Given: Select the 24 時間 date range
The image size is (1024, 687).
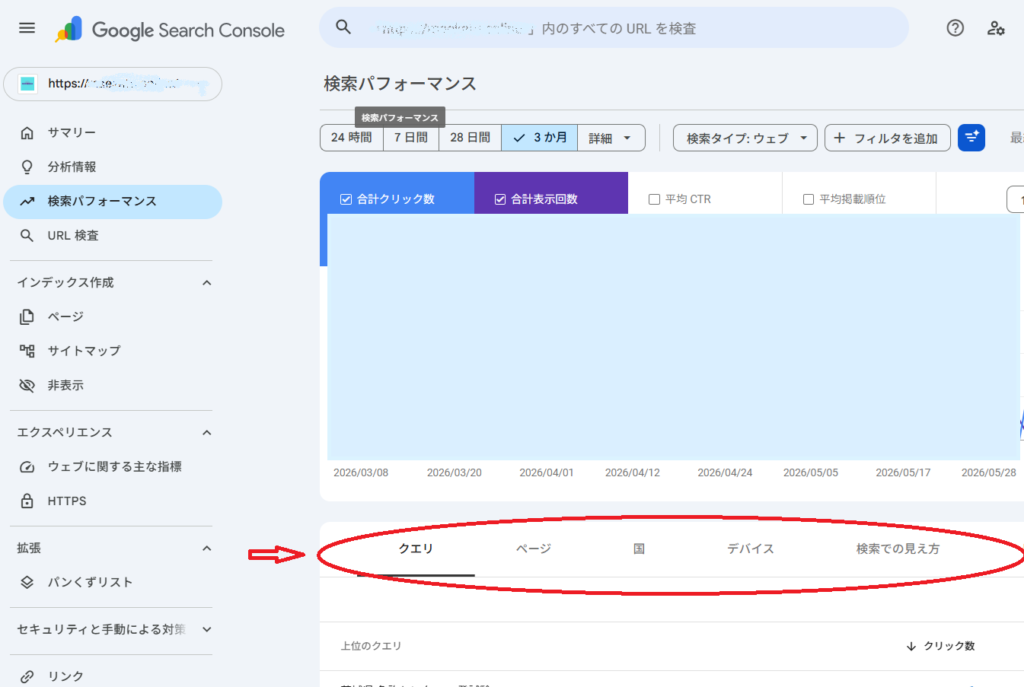Looking at the screenshot, I should (351, 138).
